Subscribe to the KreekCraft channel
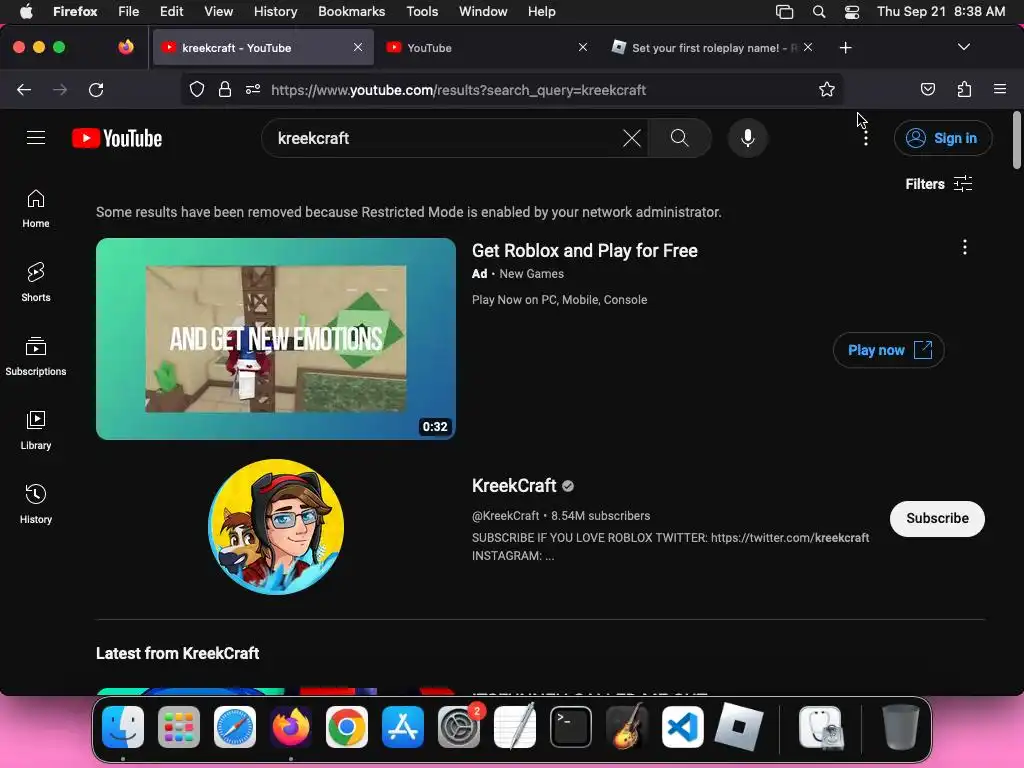 coord(937,519)
